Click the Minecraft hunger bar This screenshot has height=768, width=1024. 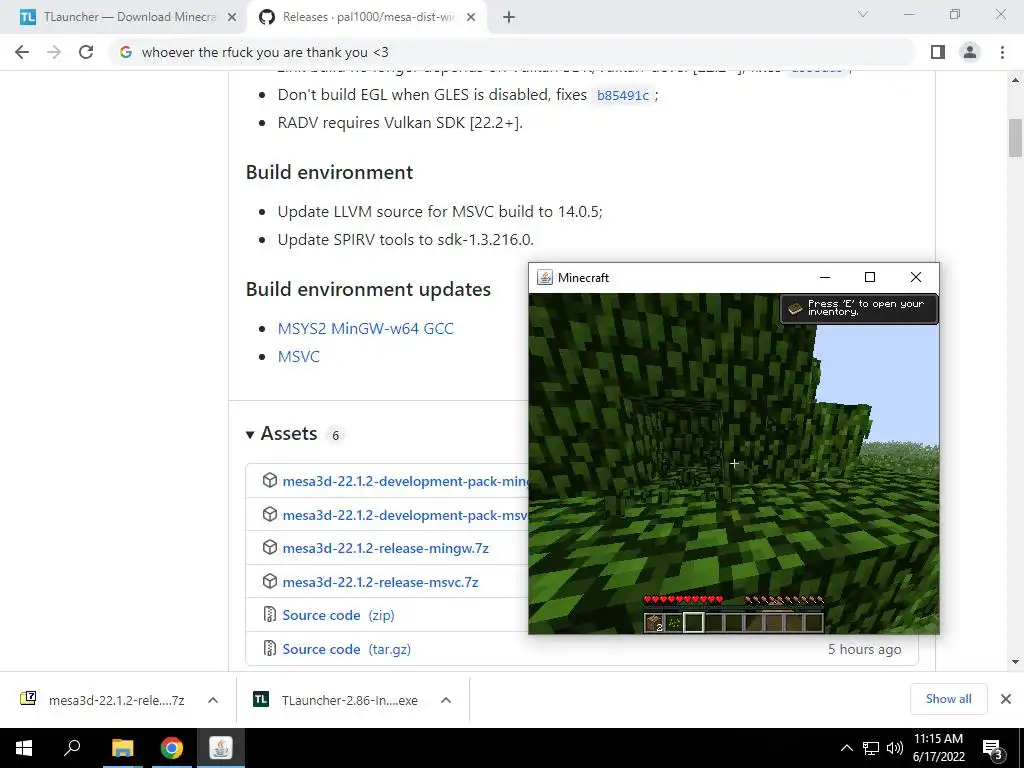784,599
